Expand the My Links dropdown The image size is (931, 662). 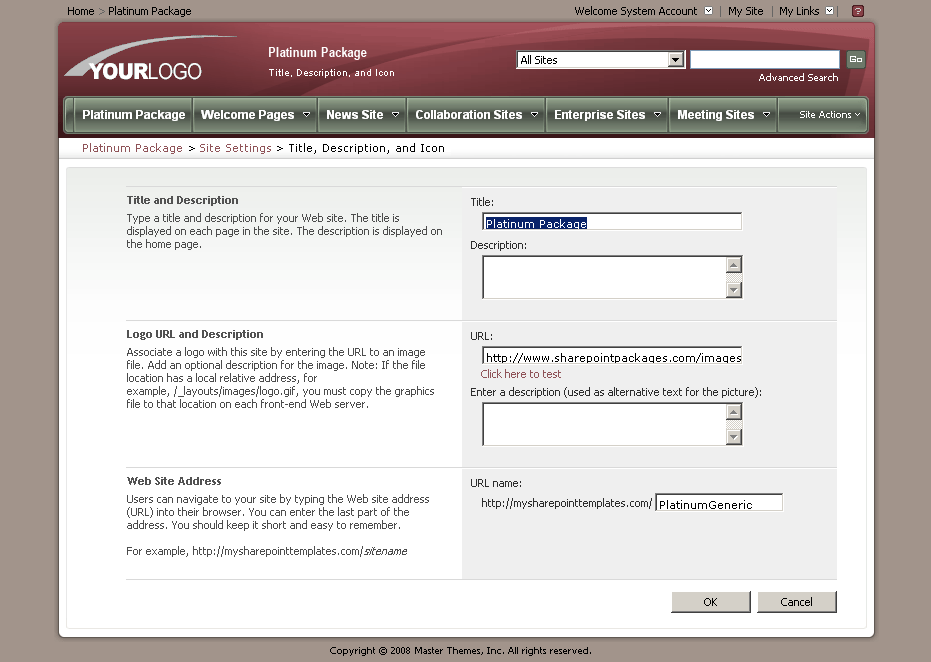[x=826, y=11]
